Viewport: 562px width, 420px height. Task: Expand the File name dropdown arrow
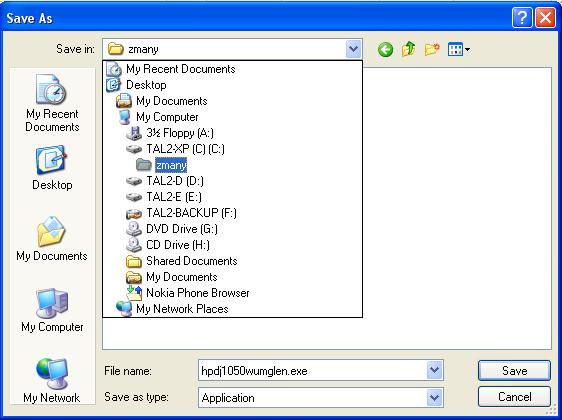pyautogui.click(x=435, y=370)
